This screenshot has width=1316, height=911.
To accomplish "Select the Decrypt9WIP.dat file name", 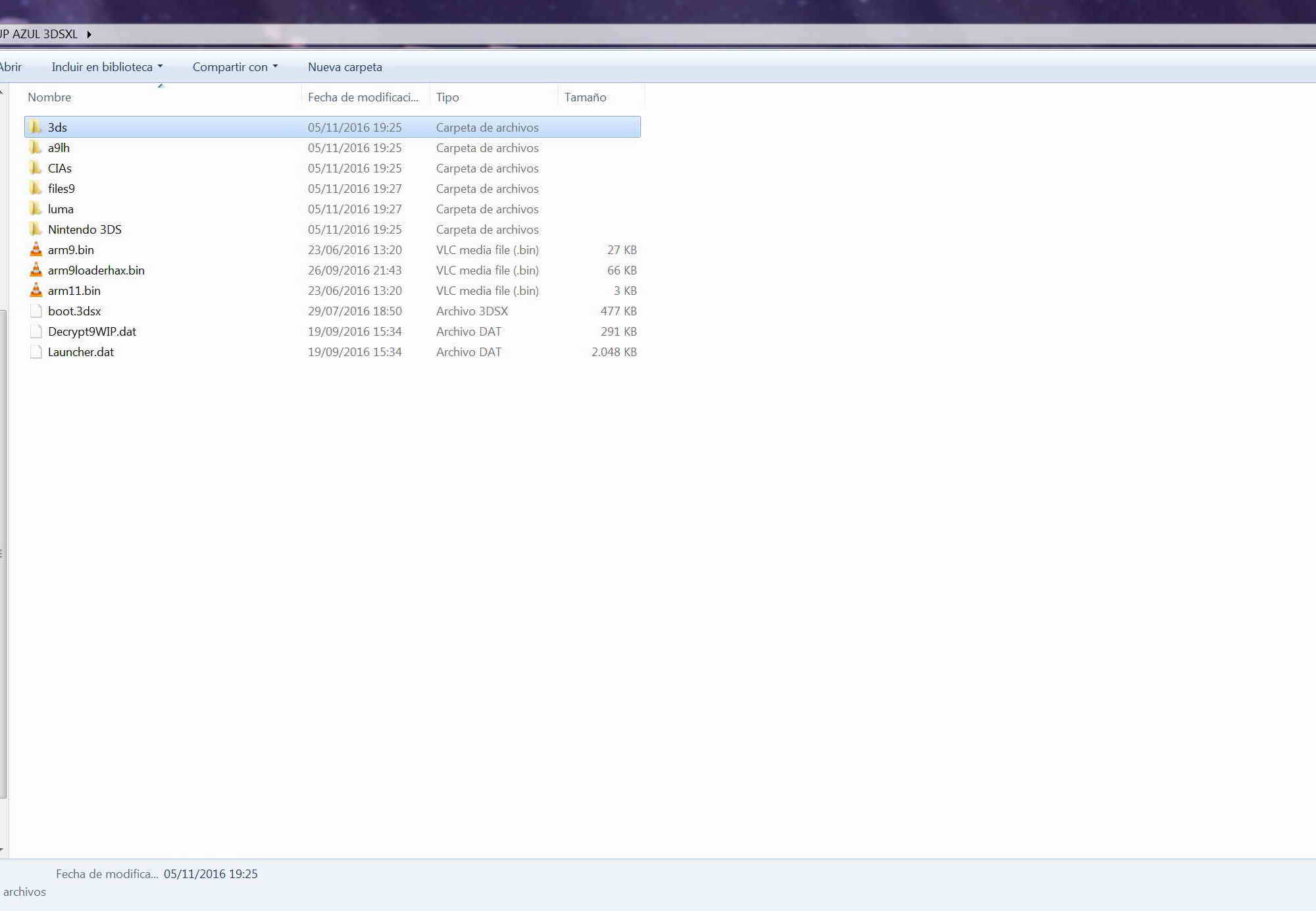I will pos(91,331).
